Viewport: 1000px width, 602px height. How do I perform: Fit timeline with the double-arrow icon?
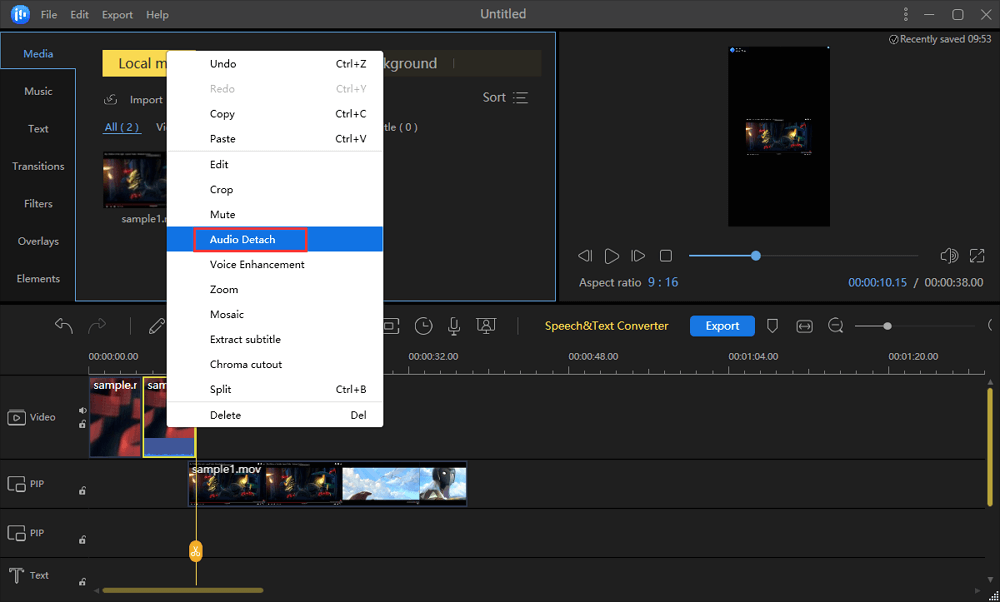pyautogui.click(x=805, y=326)
